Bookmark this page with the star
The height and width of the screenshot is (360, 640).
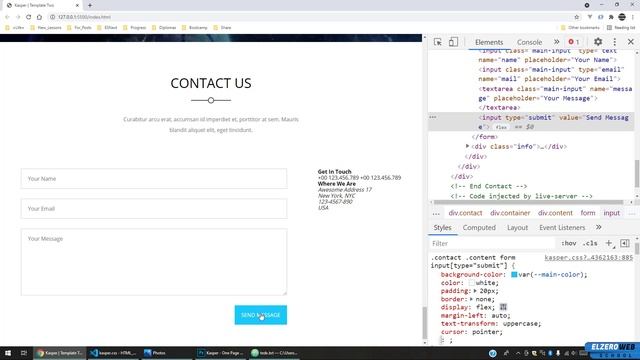[x=577, y=17]
